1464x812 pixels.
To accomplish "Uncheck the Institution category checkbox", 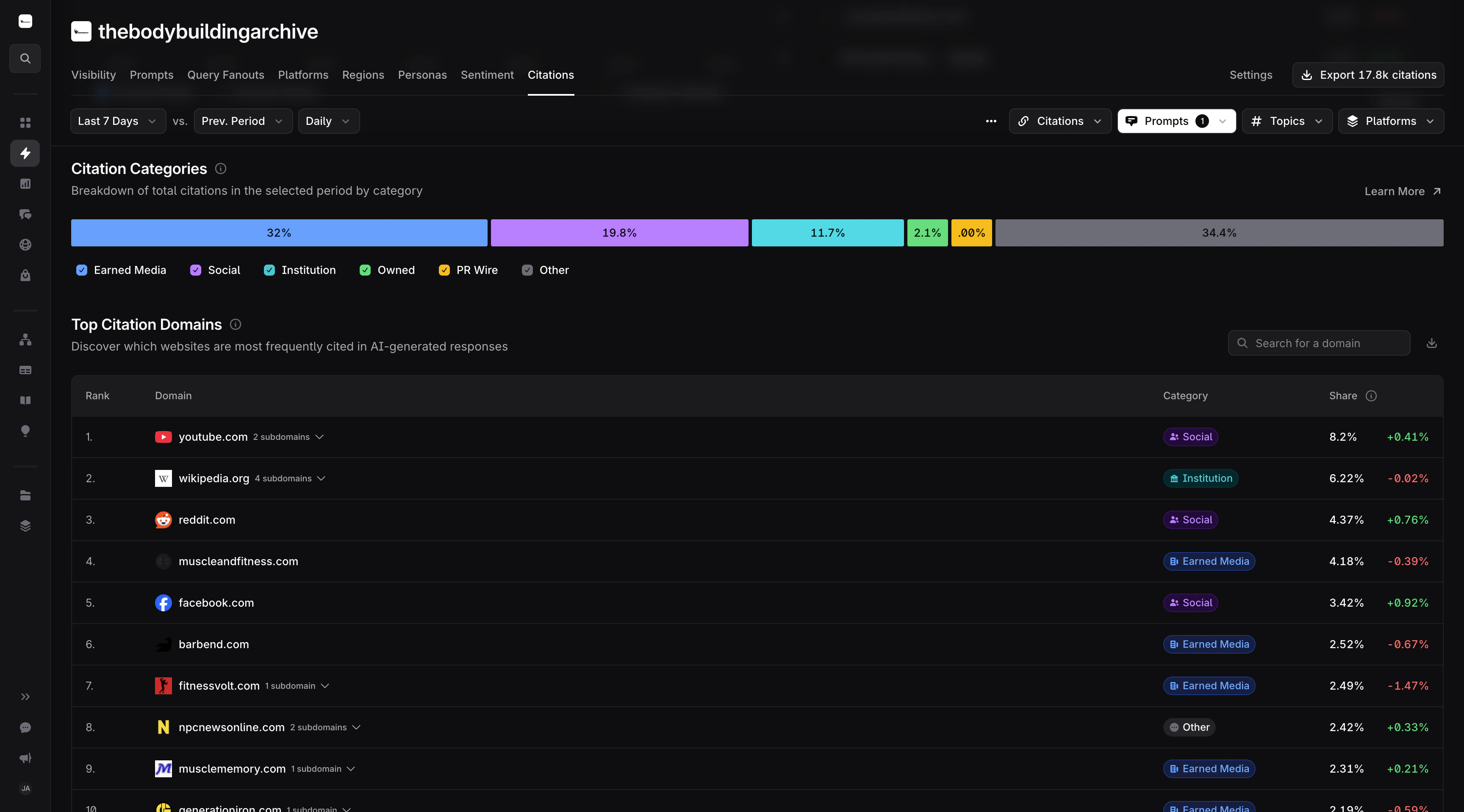I will click(269, 270).
